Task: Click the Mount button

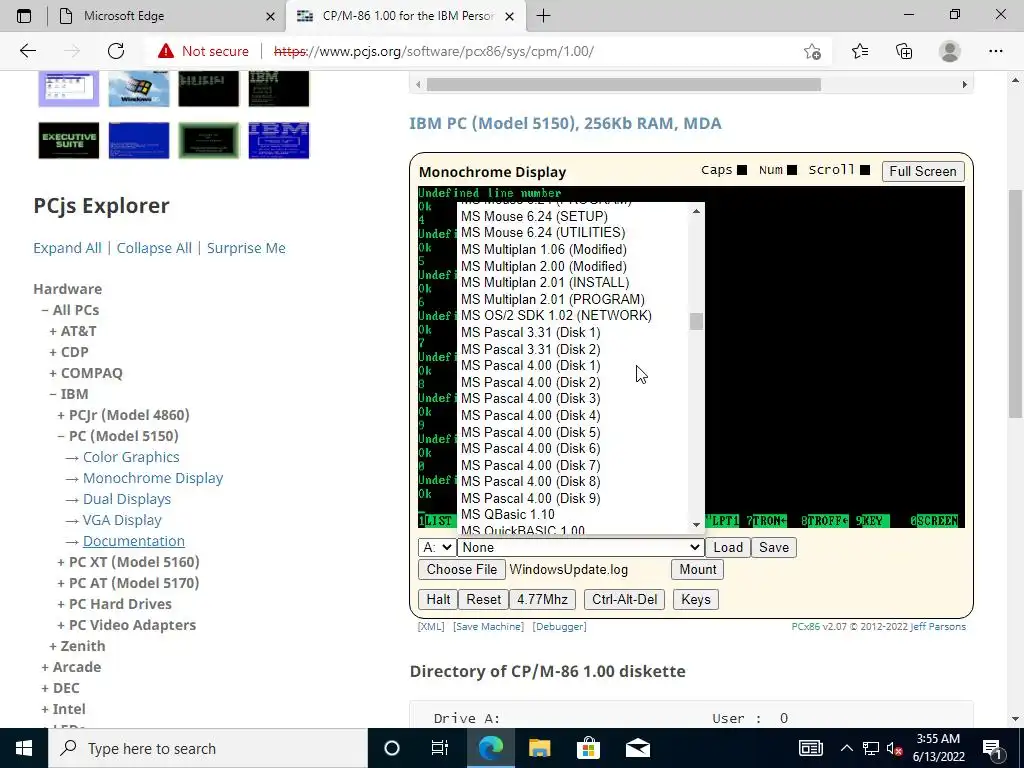Action: [697, 569]
